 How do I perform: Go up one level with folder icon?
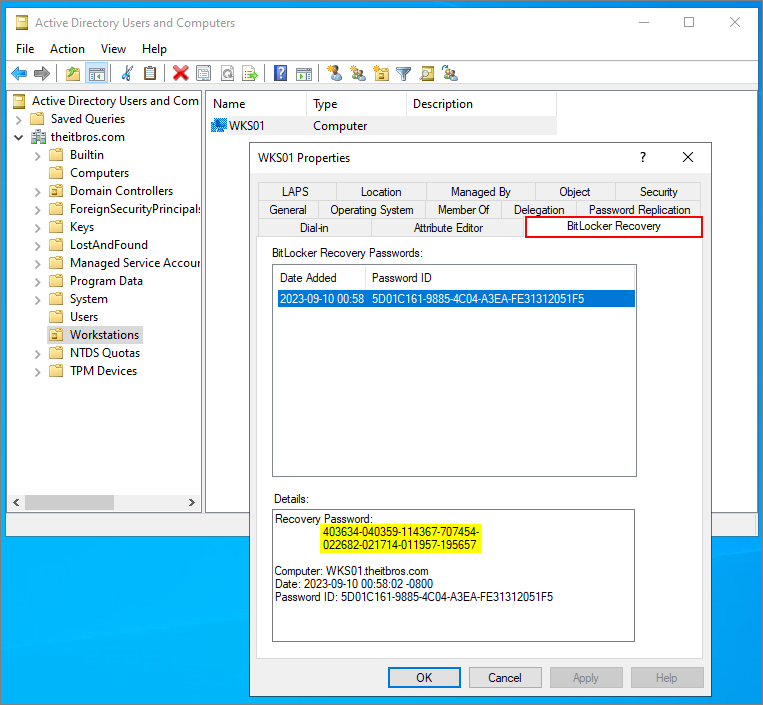click(x=73, y=73)
